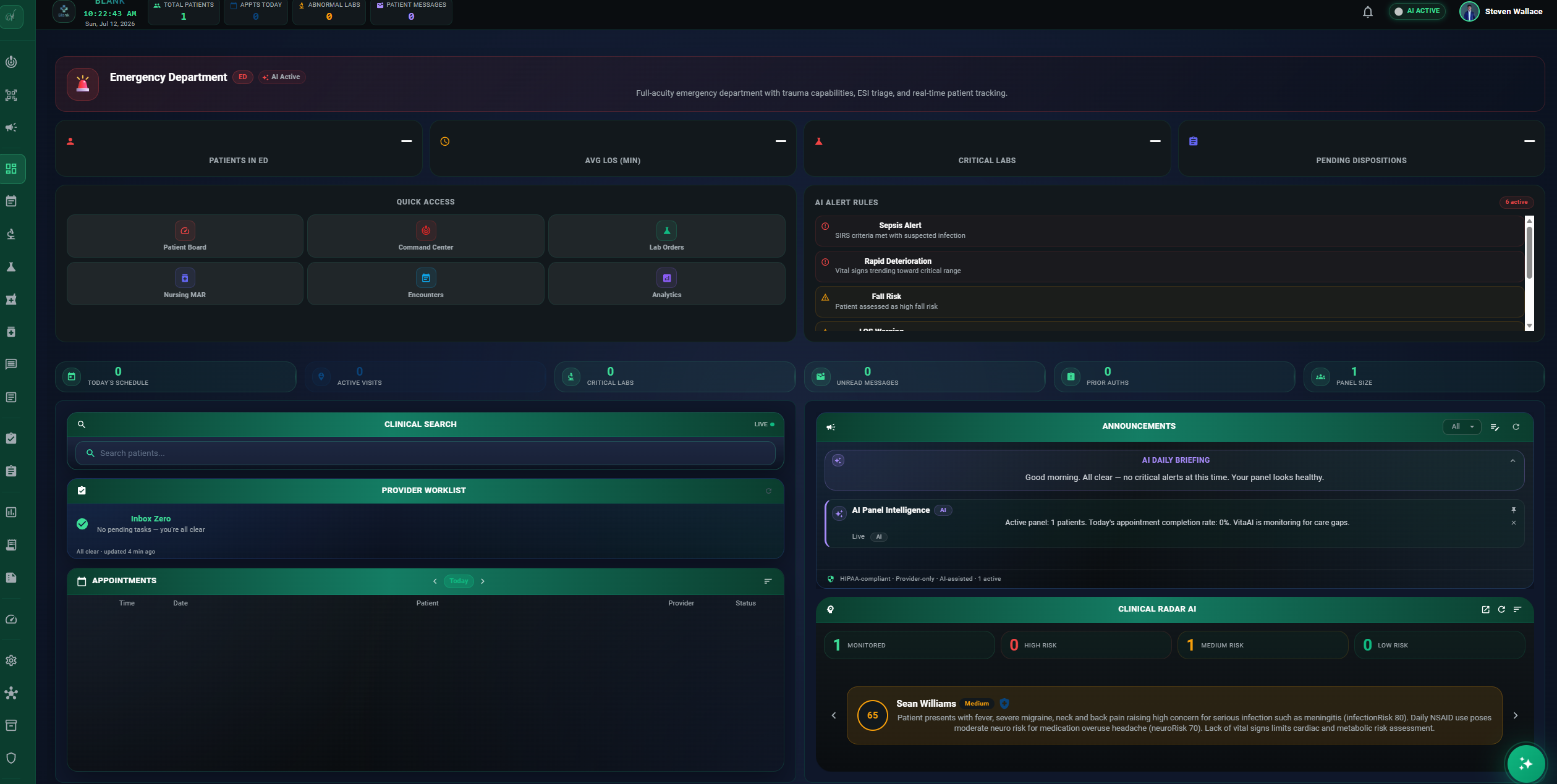
Task: Go to previous day in Appointments
Action: pos(435,581)
